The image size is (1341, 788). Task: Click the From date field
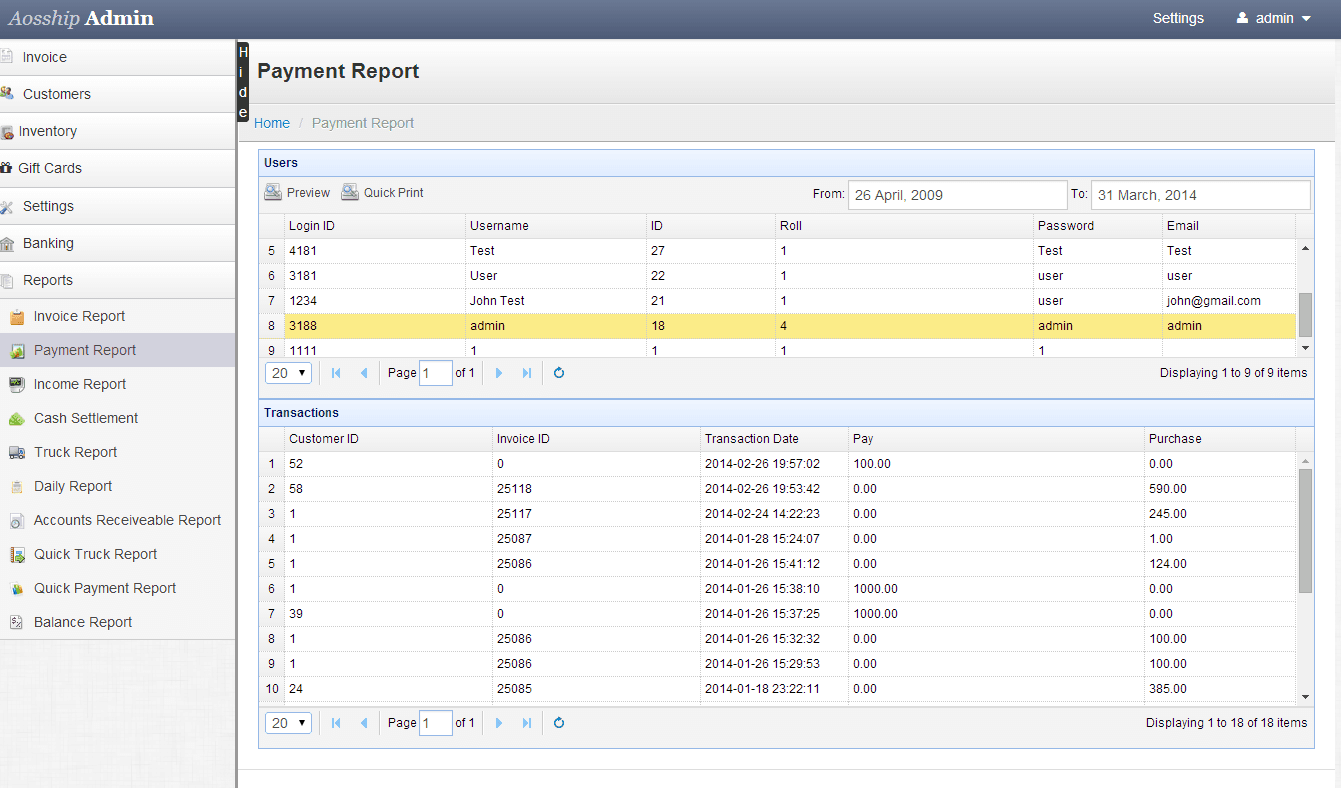click(x=957, y=195)
